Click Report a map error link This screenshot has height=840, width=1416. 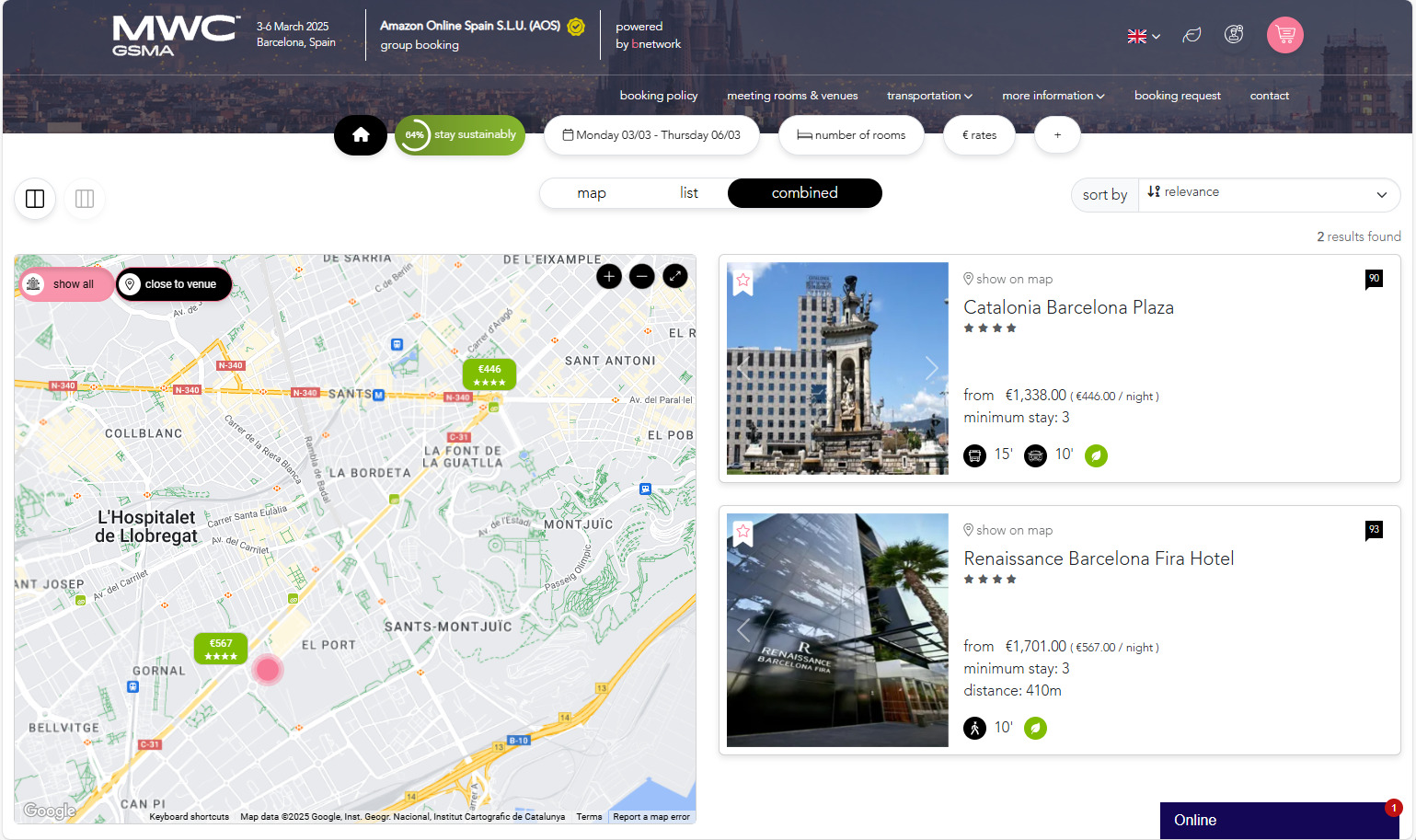651,817
